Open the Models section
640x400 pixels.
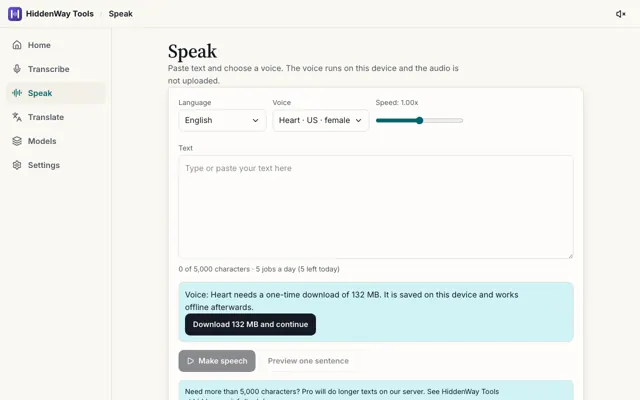56,141
